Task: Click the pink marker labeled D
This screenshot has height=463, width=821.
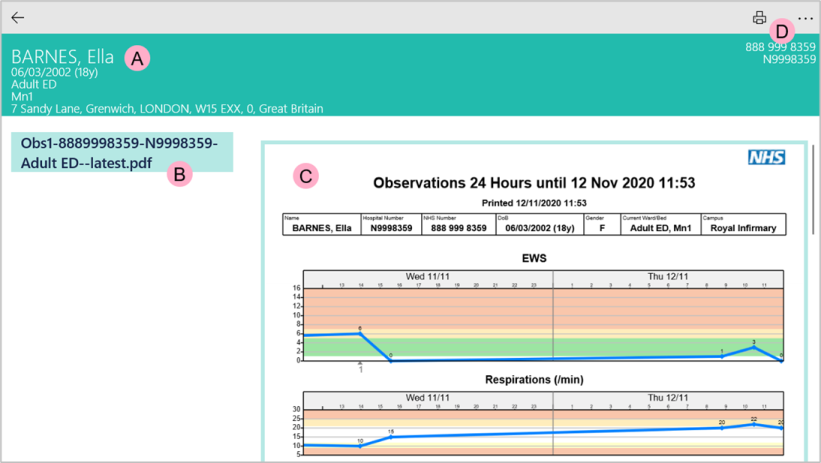Action: [x=782, y=31]
